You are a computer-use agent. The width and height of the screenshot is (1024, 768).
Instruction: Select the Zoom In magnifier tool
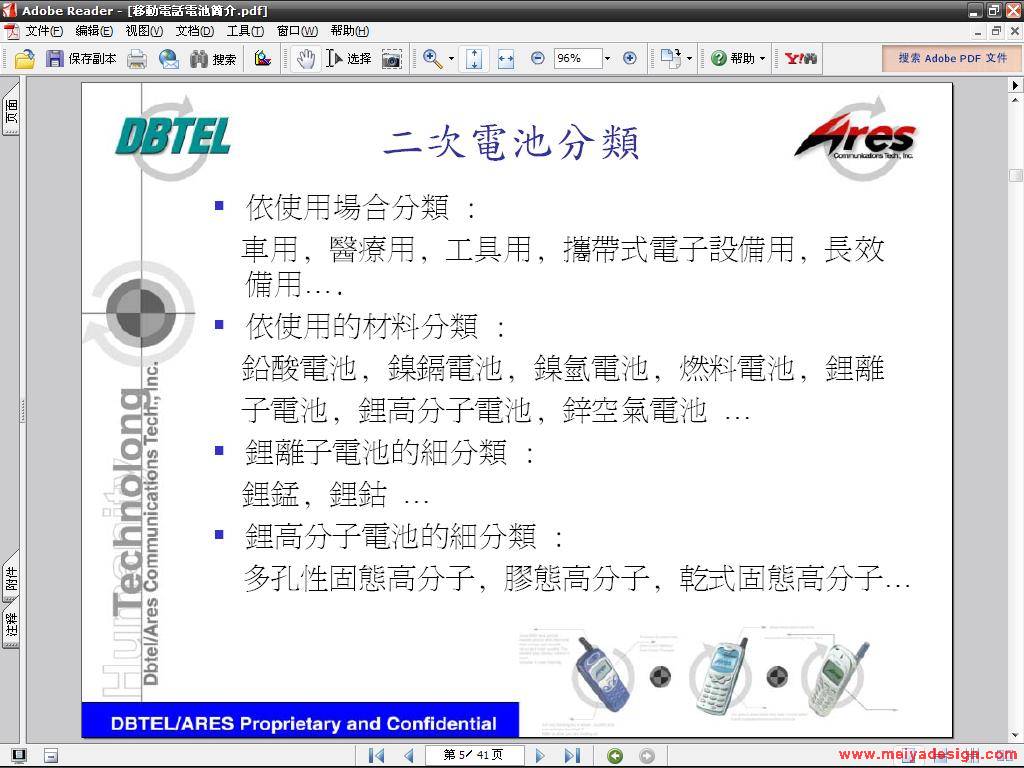432,58
